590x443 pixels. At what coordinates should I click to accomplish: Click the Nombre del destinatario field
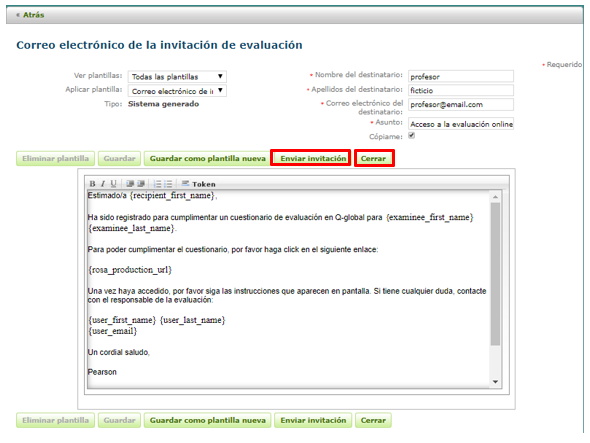[461, 76]
